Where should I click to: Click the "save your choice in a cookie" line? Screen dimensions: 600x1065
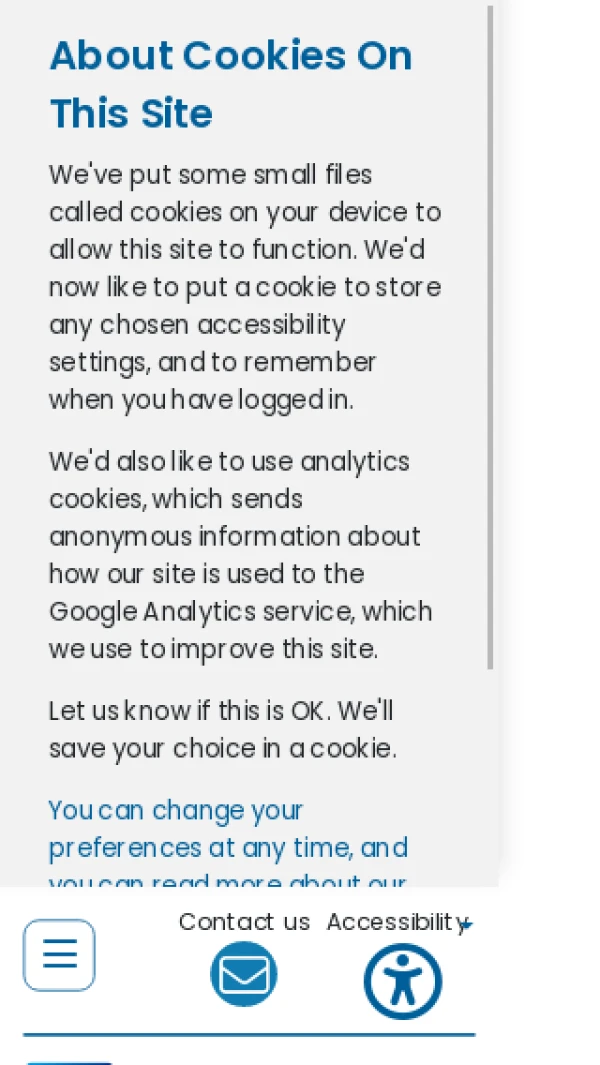click(x=222, y=748)
